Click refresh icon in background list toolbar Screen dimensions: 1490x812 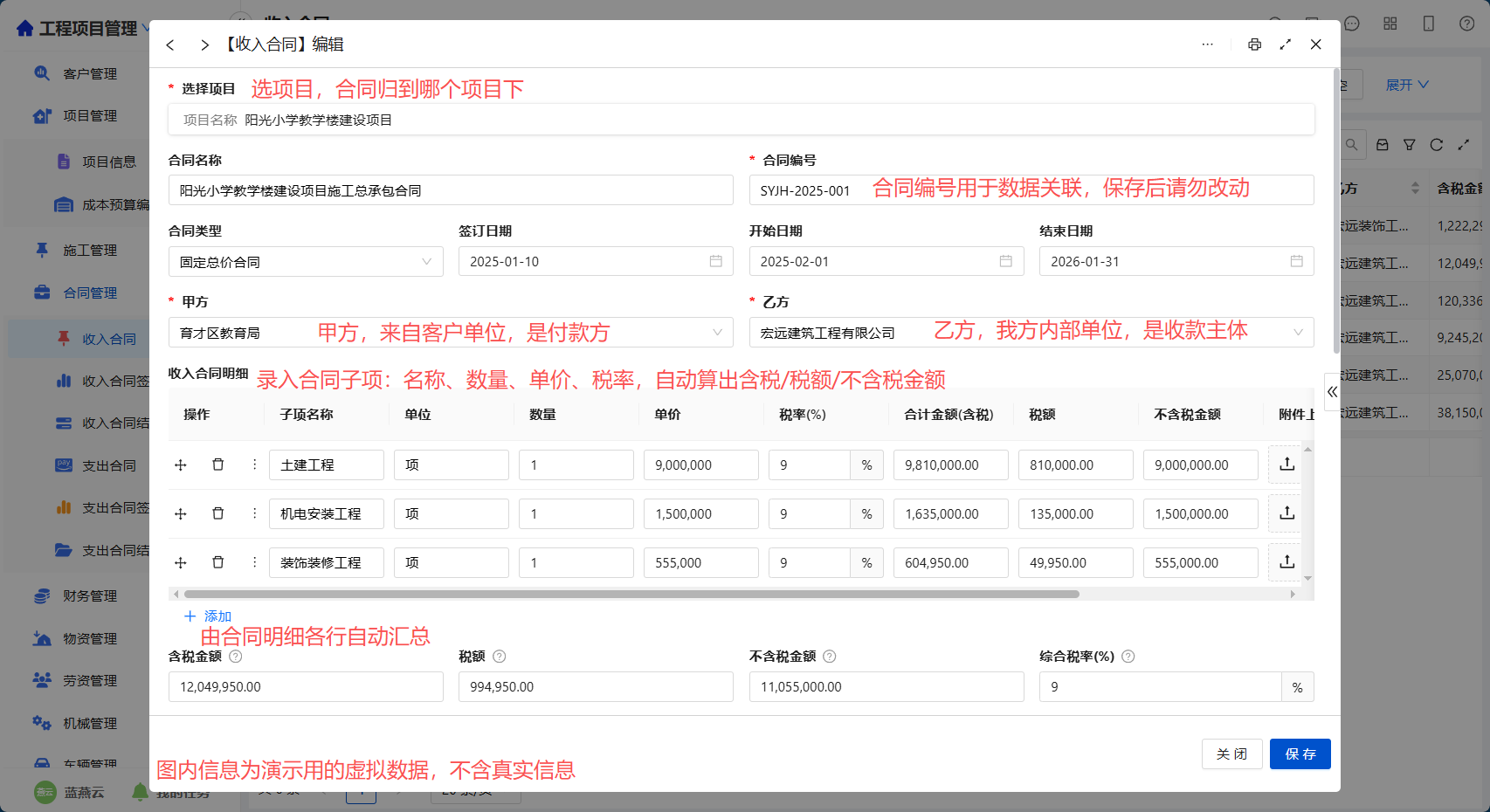1437,145
